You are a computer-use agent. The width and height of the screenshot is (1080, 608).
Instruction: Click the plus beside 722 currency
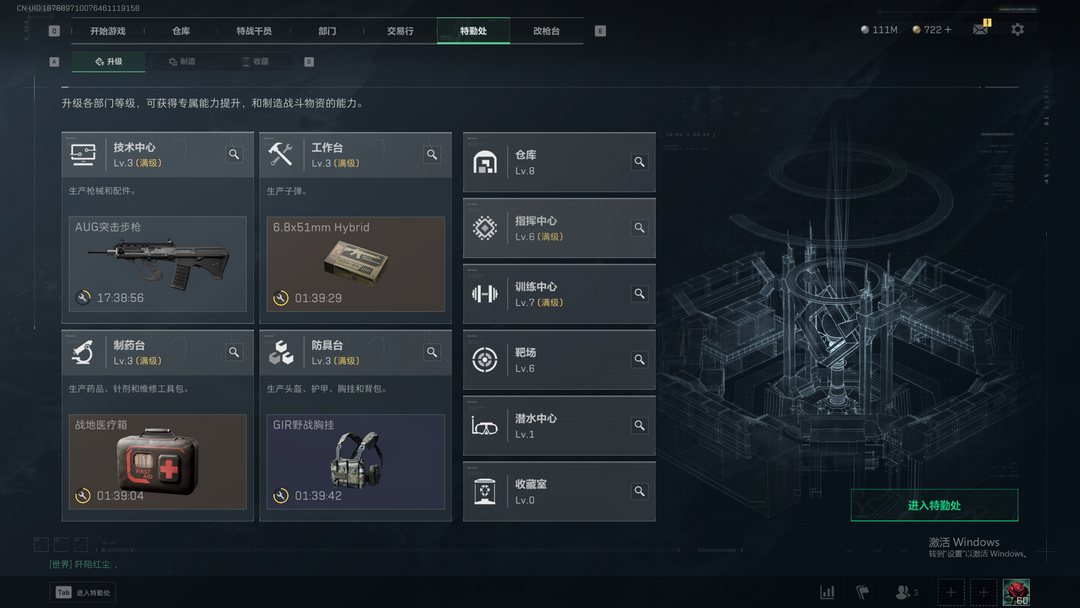[x=948, y=30]
